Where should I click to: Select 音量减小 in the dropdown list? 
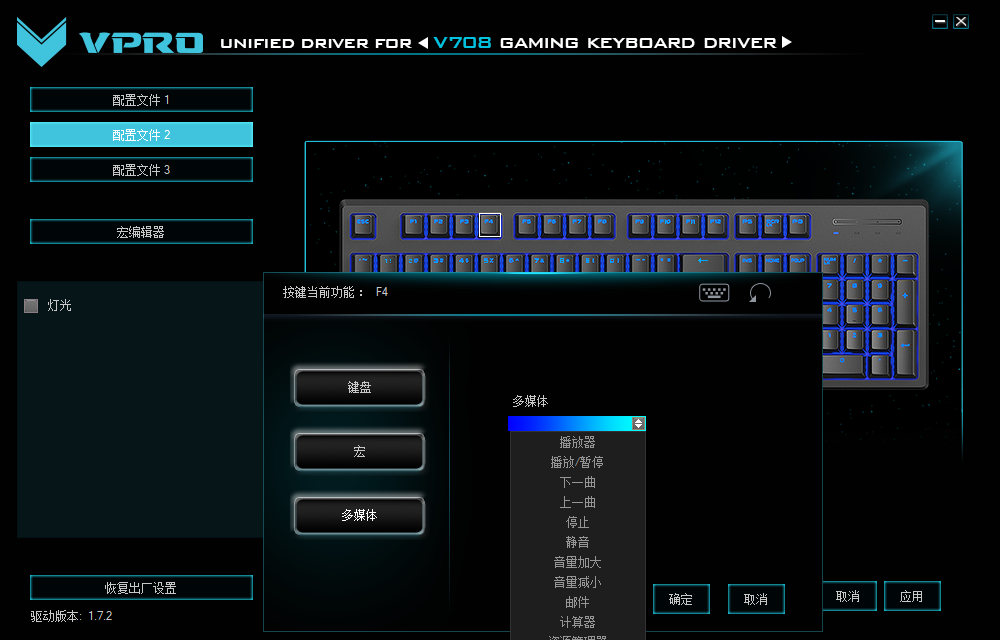pyautogui.click(x=577, y=582)
